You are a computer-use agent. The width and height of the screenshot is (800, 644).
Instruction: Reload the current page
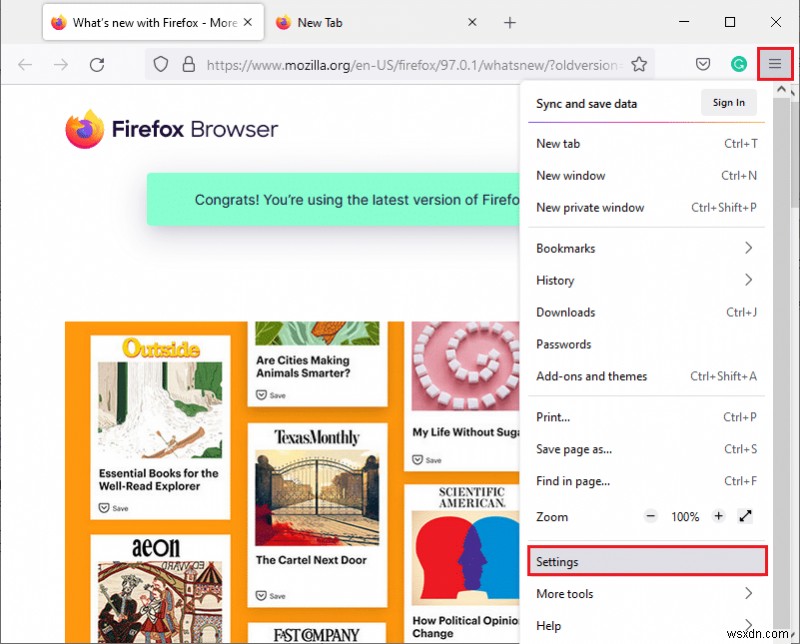pos(97,63)
